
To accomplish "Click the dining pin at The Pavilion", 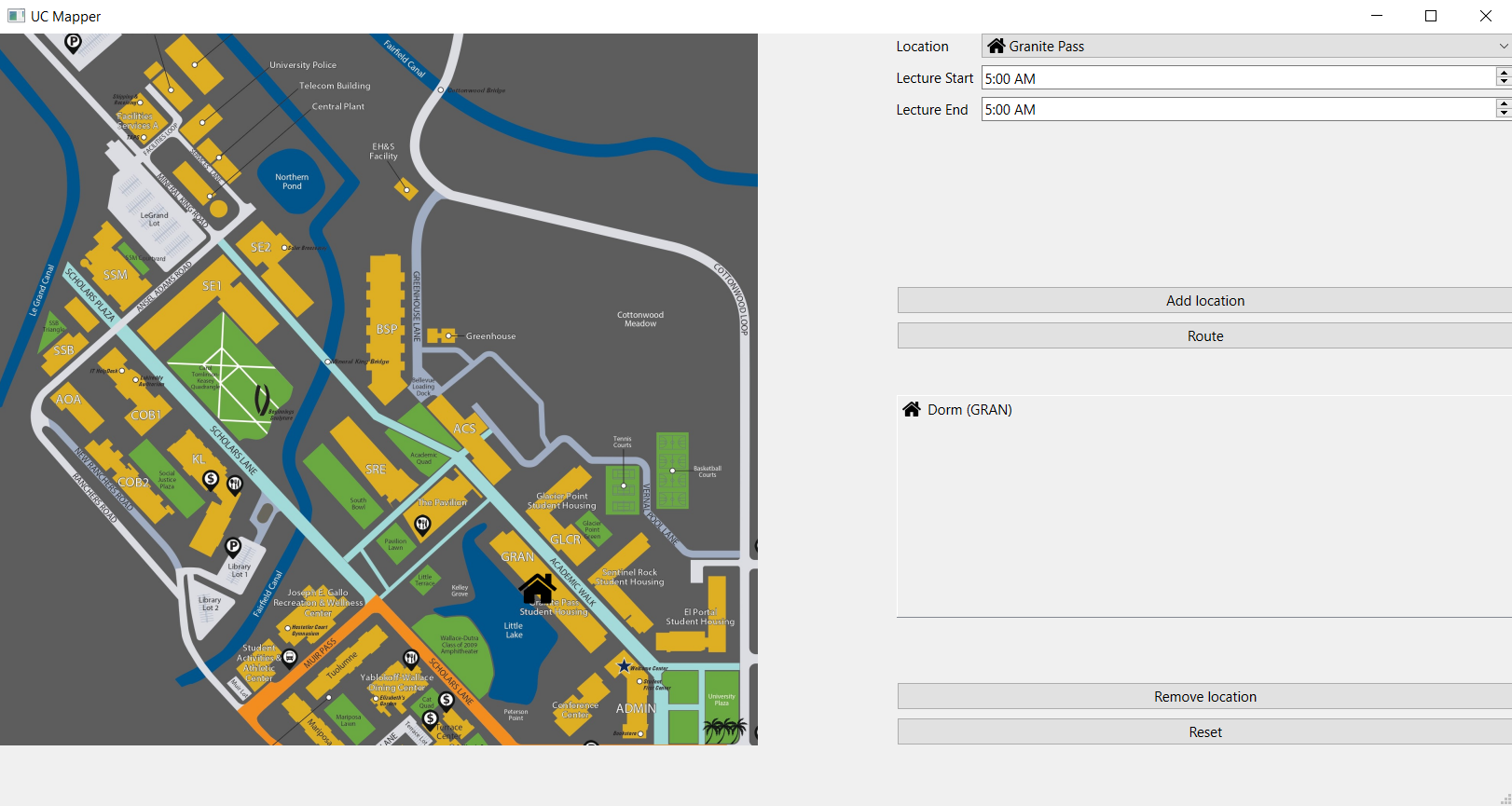I will tap(423, 525).
